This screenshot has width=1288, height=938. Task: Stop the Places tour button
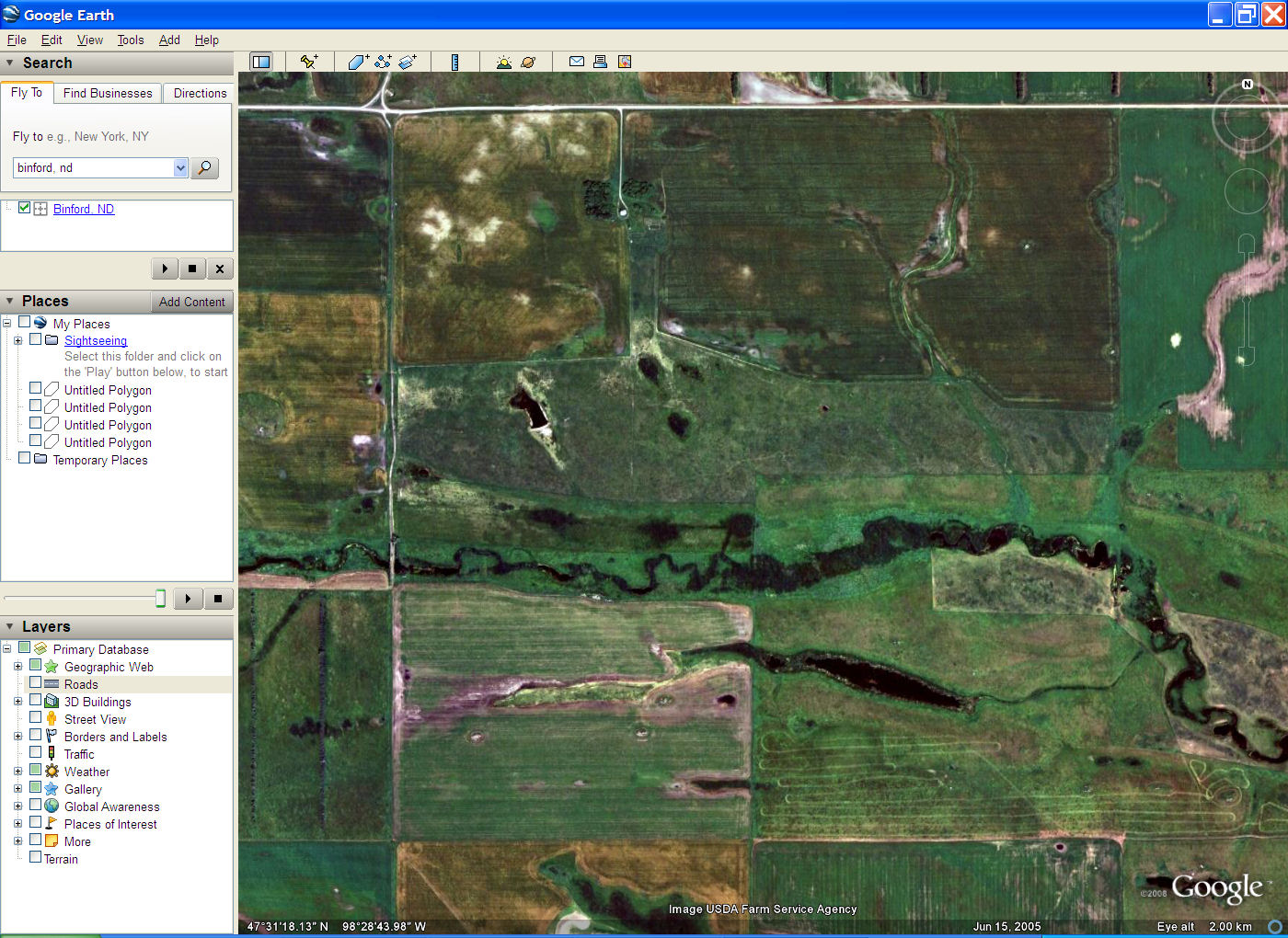[218, 599]
